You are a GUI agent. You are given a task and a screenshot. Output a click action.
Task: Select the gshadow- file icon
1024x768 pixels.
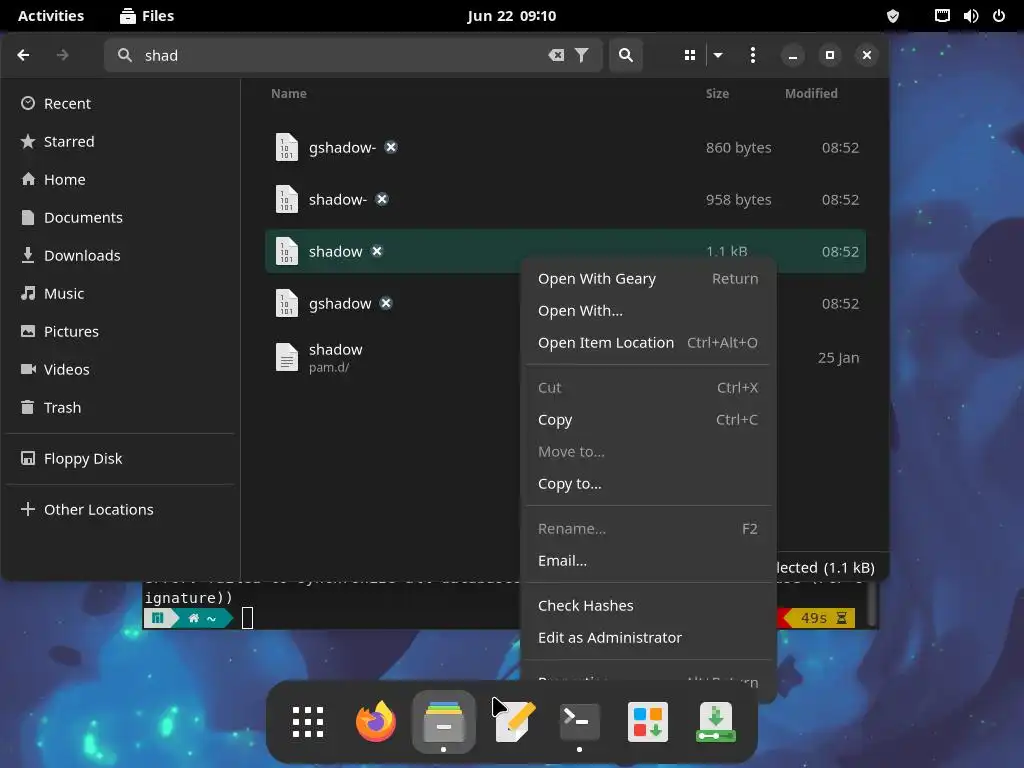287,148
